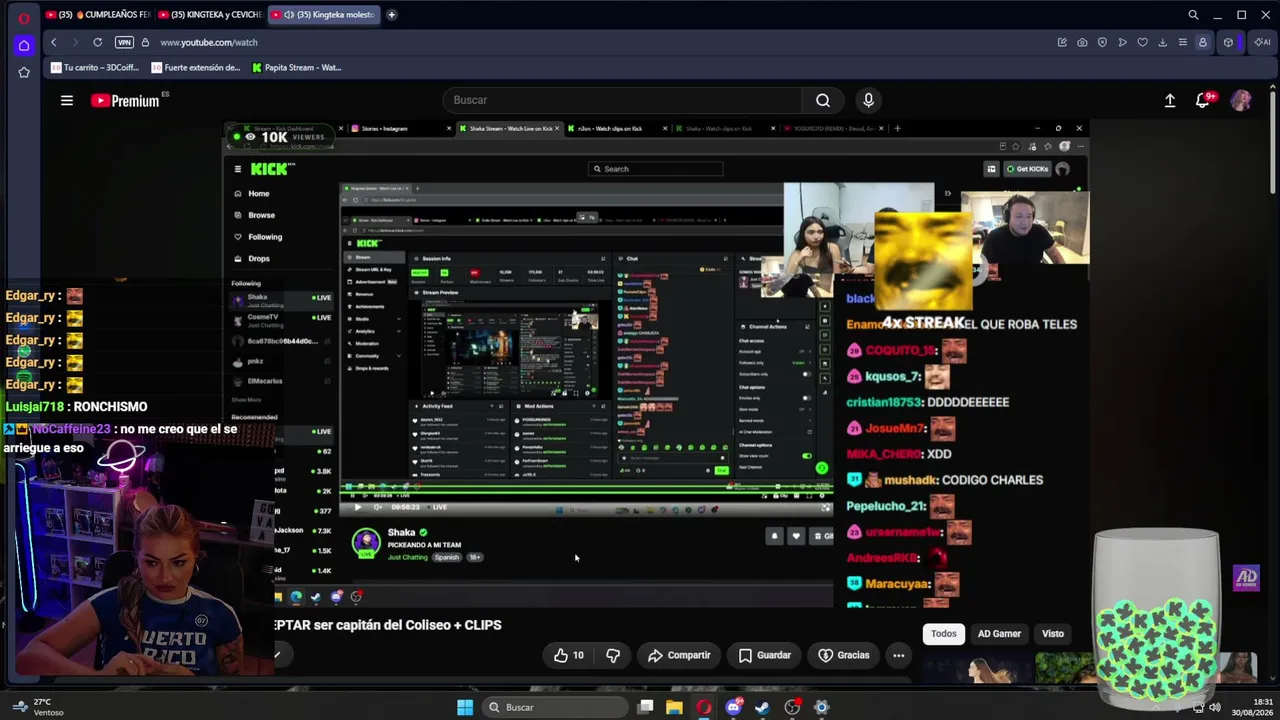The image size is (1280, 720).
Task: Open CosmeTV channel in Kick Following list
Action: 281,319
